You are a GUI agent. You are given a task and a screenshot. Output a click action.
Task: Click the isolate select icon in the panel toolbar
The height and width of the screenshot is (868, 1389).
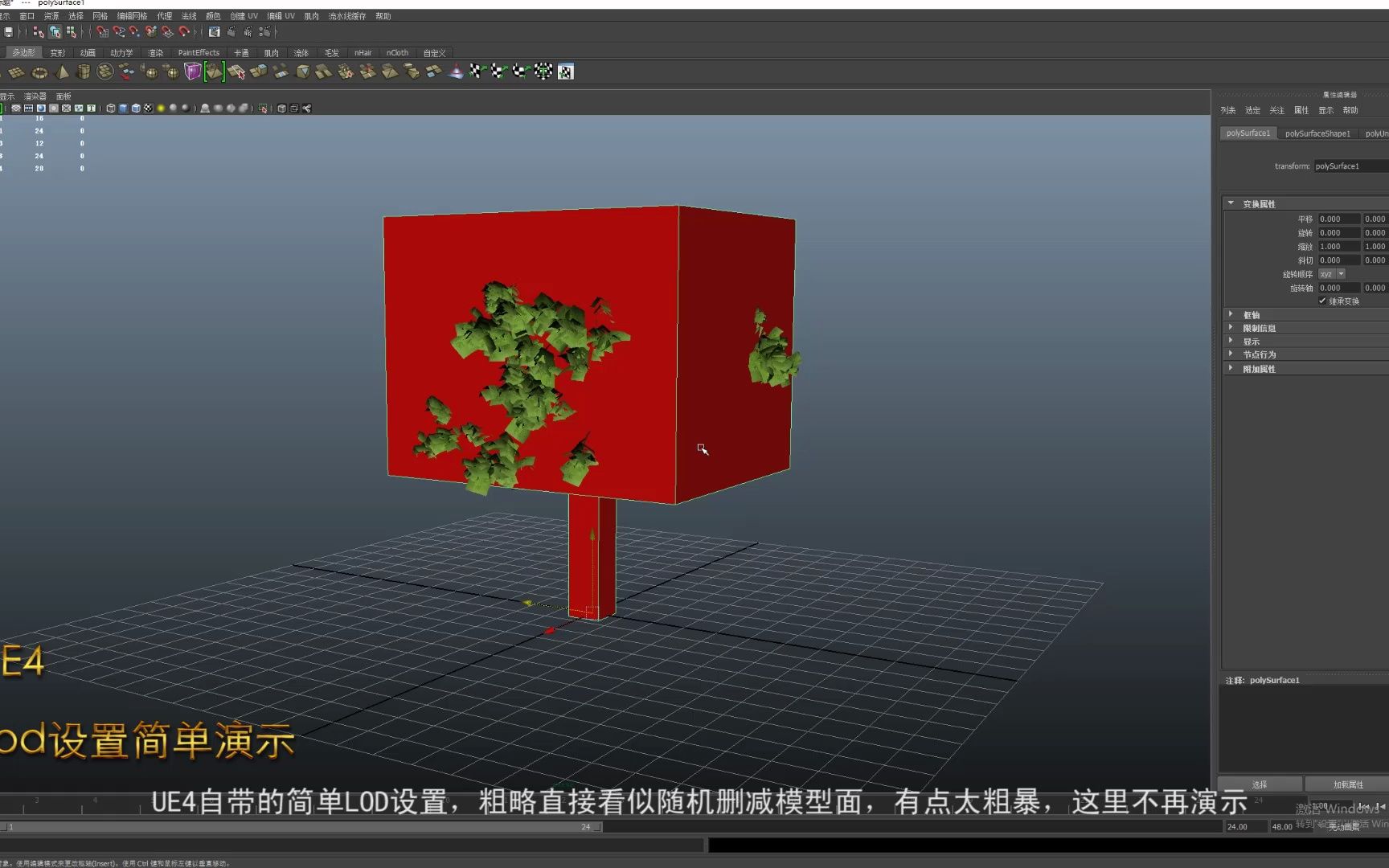point(263,108)
